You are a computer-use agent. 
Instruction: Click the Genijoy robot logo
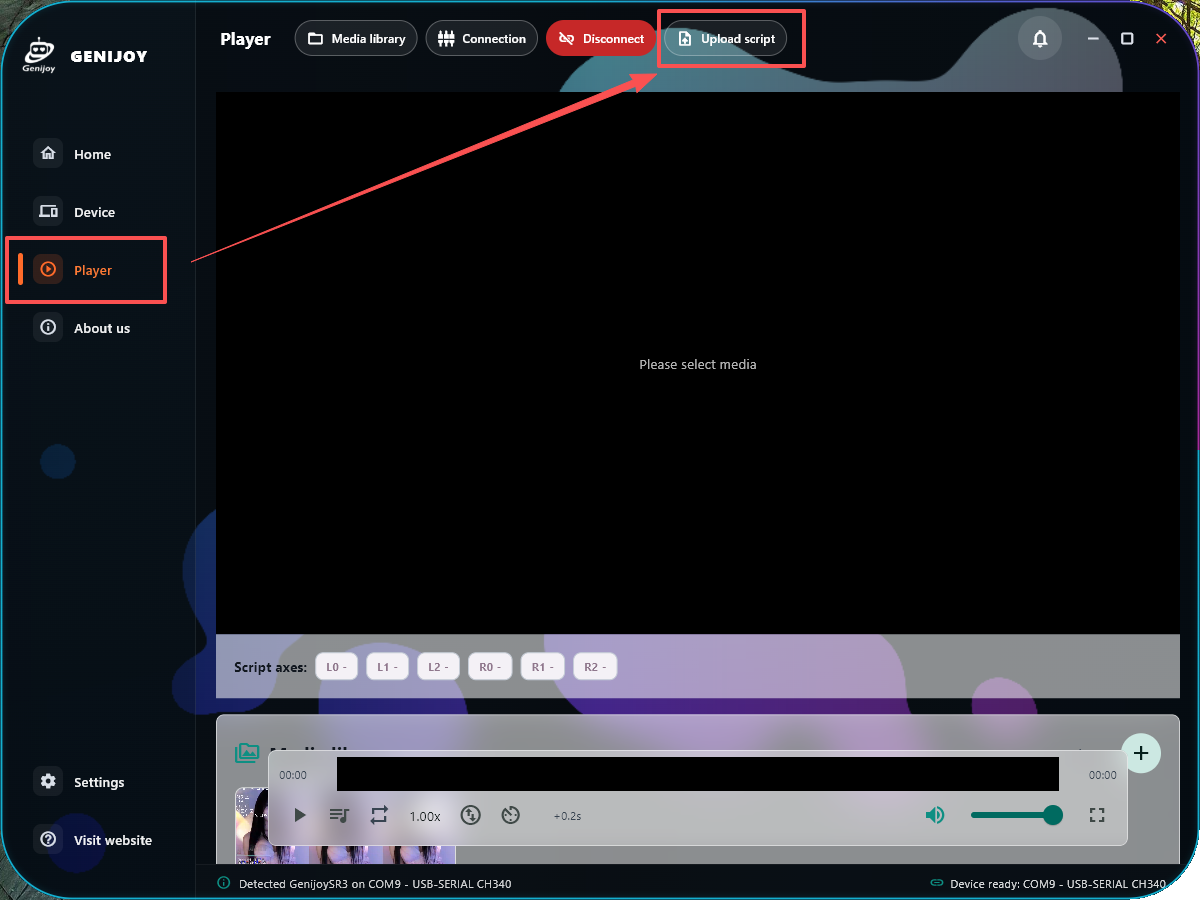(39, 56)
